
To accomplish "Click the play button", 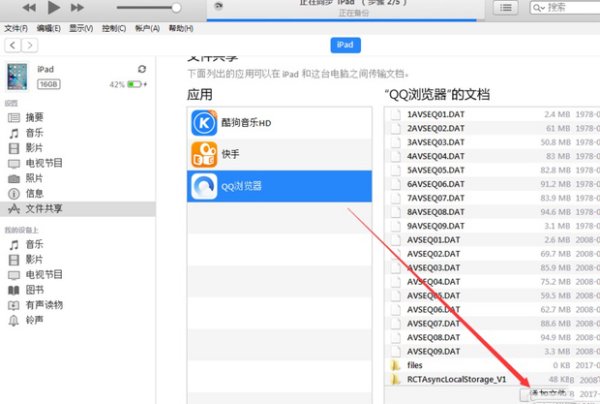I will click(x=54, y=7).
